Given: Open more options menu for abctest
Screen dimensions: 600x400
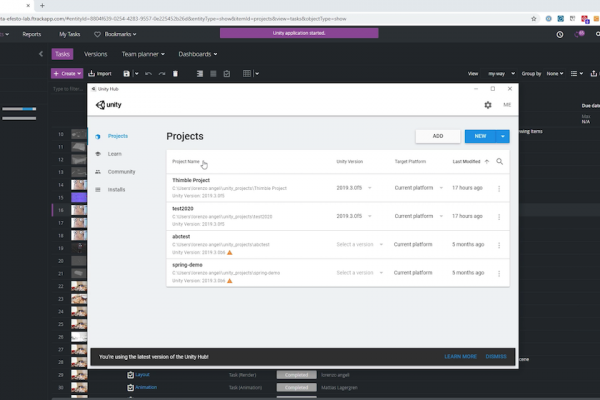Looking at the screenshot, I should pos(499,245).
